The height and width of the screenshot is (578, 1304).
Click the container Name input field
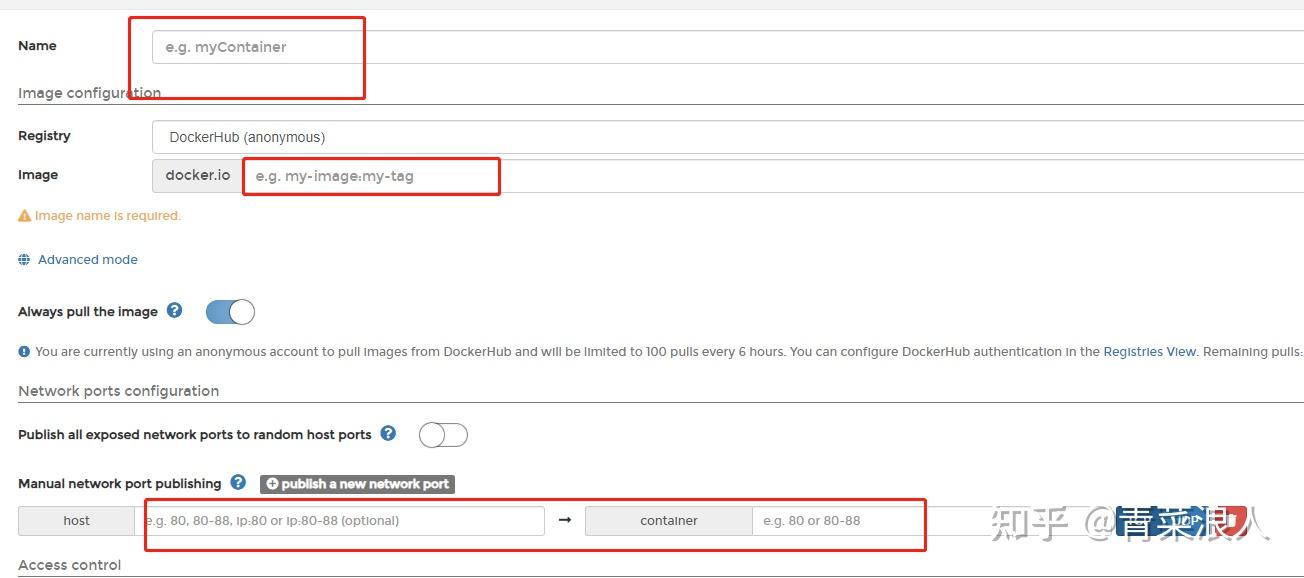click(x=255, y=46)
